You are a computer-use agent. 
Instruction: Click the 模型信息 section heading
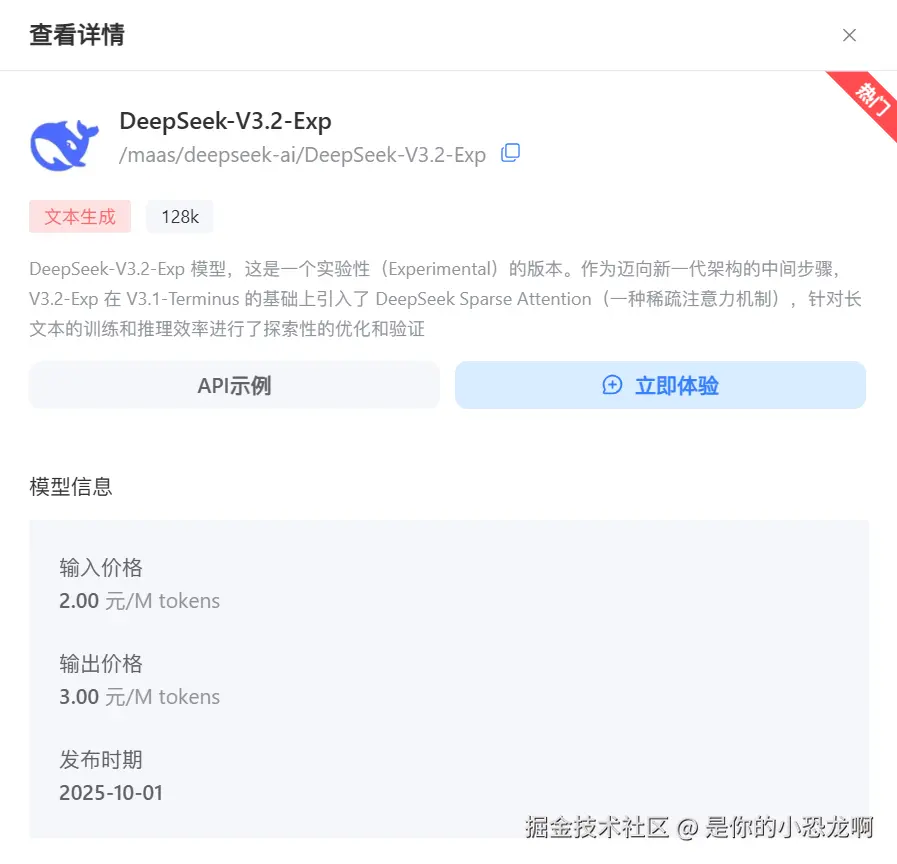tap(71, 487)
